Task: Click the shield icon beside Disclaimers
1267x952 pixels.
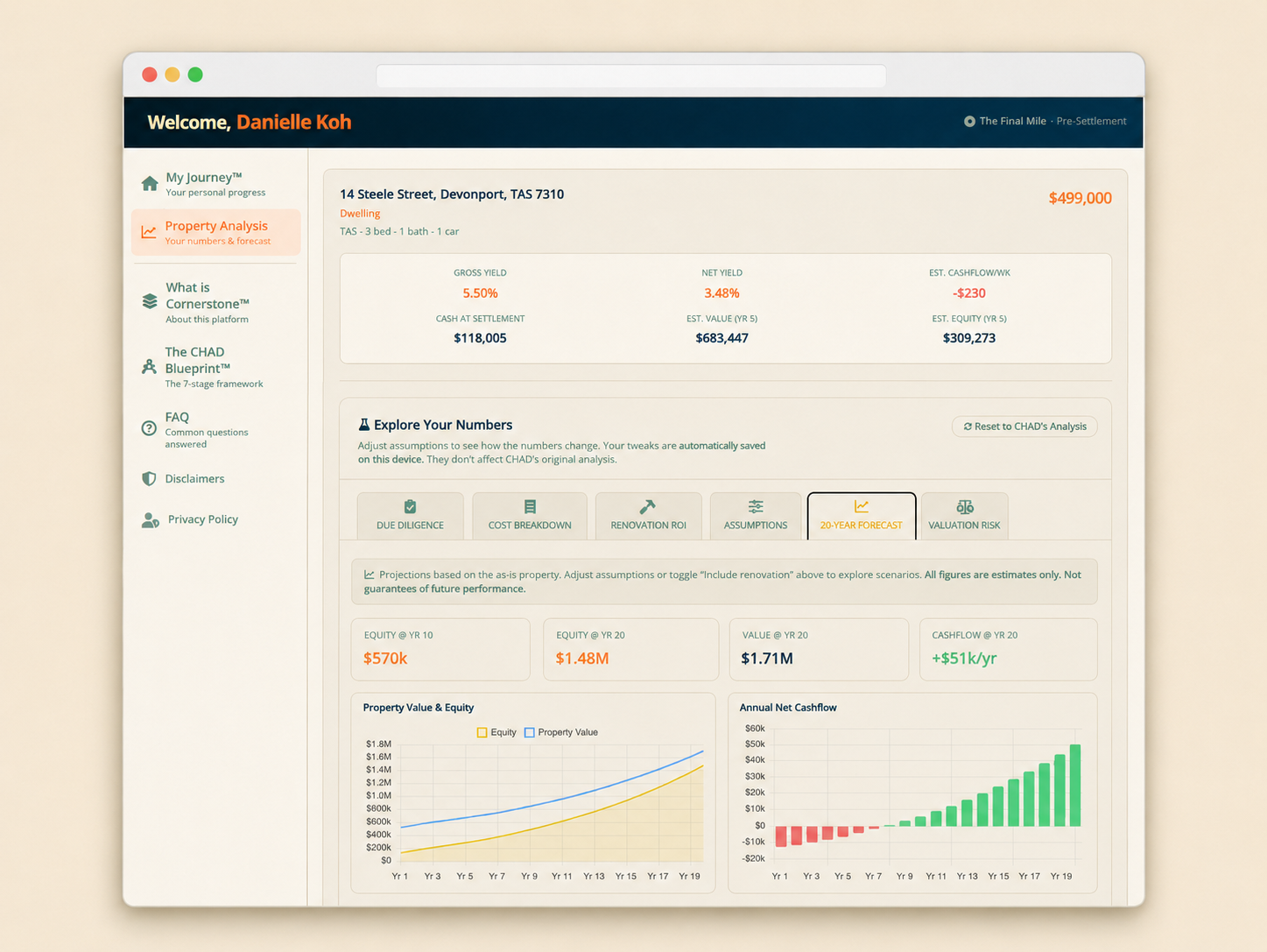Action: [149, 478]
